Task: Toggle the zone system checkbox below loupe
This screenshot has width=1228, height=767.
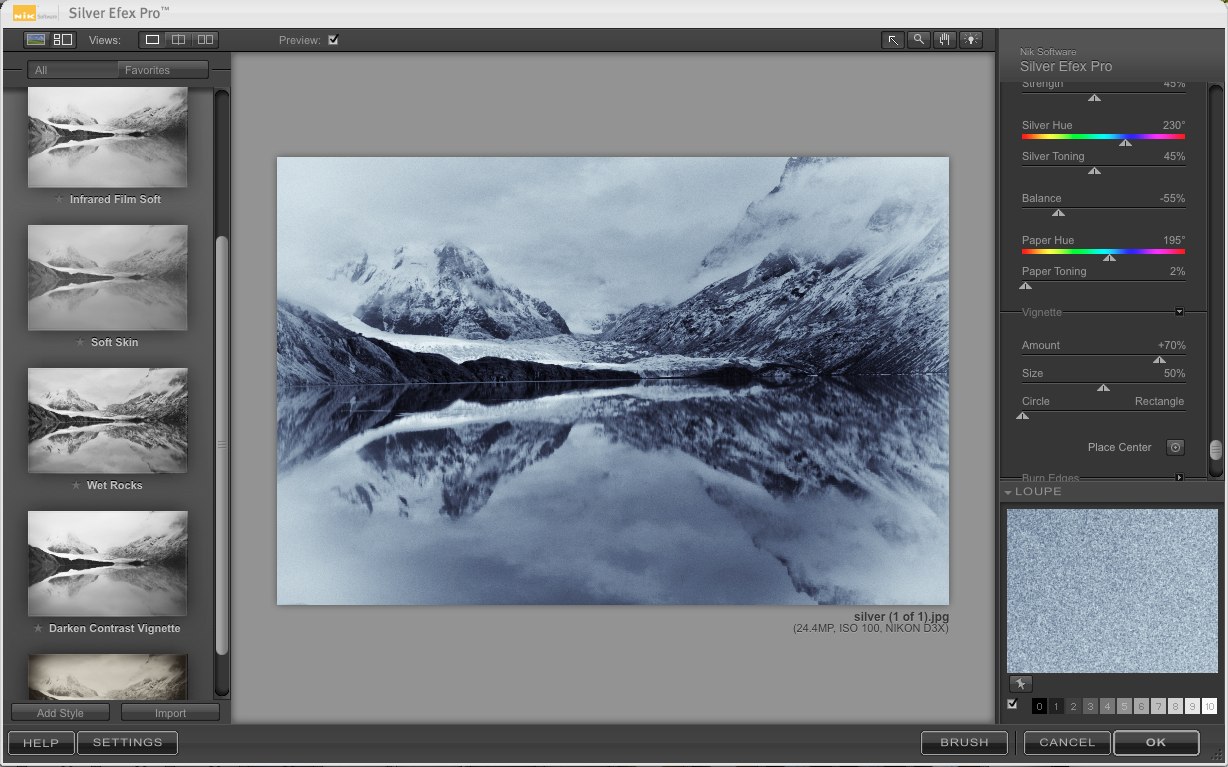Action: pos(1013,705)
